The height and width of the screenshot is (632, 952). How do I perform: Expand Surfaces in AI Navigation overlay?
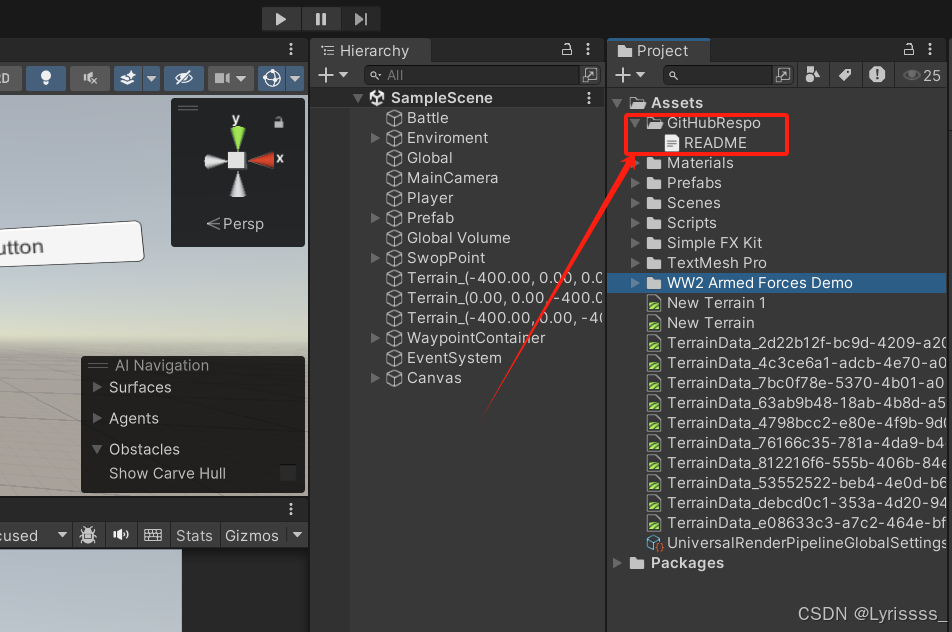coord(97,387)
